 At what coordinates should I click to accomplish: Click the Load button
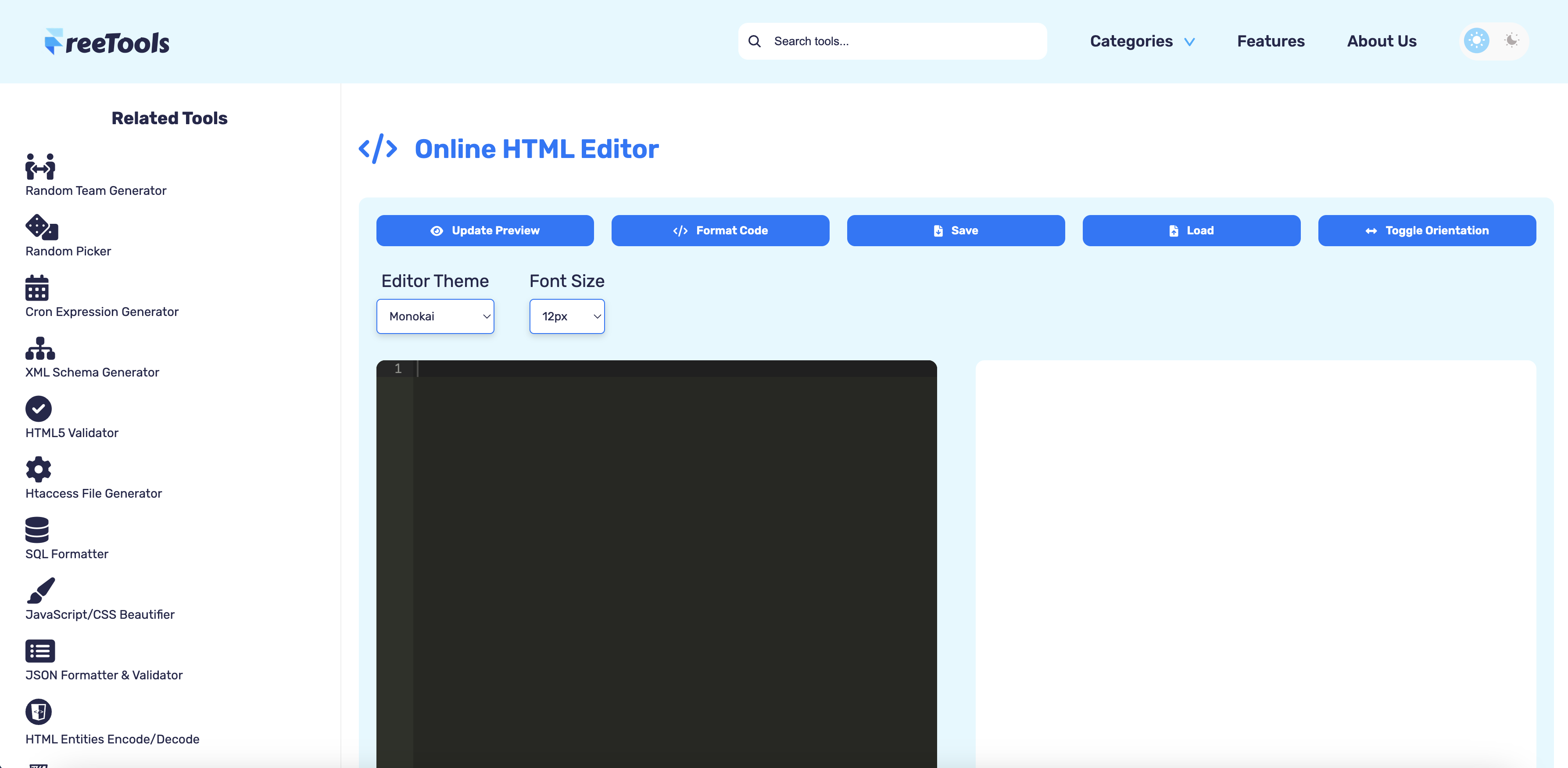(x=1191, y=230)
